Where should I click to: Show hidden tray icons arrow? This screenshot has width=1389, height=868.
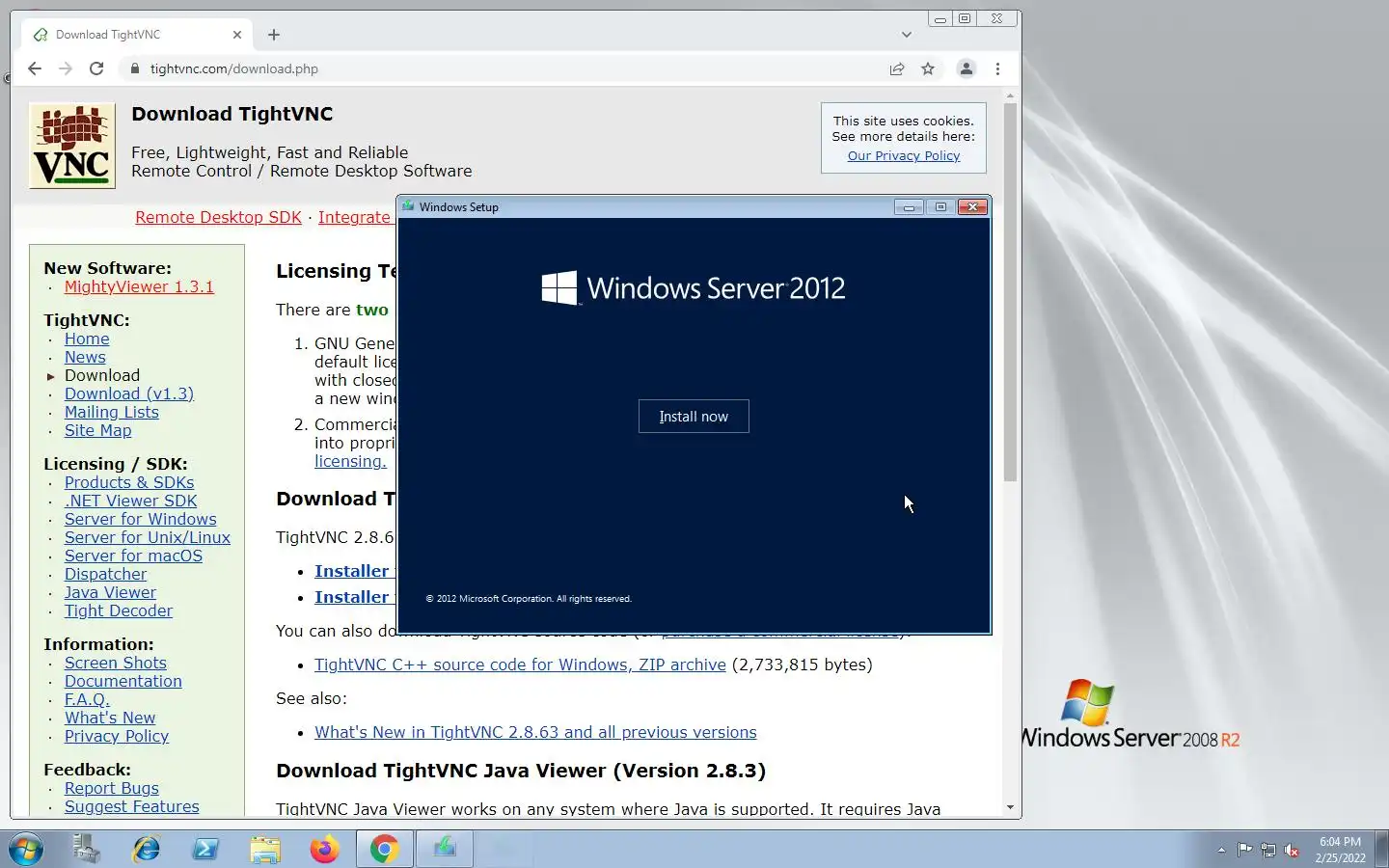1221,850
